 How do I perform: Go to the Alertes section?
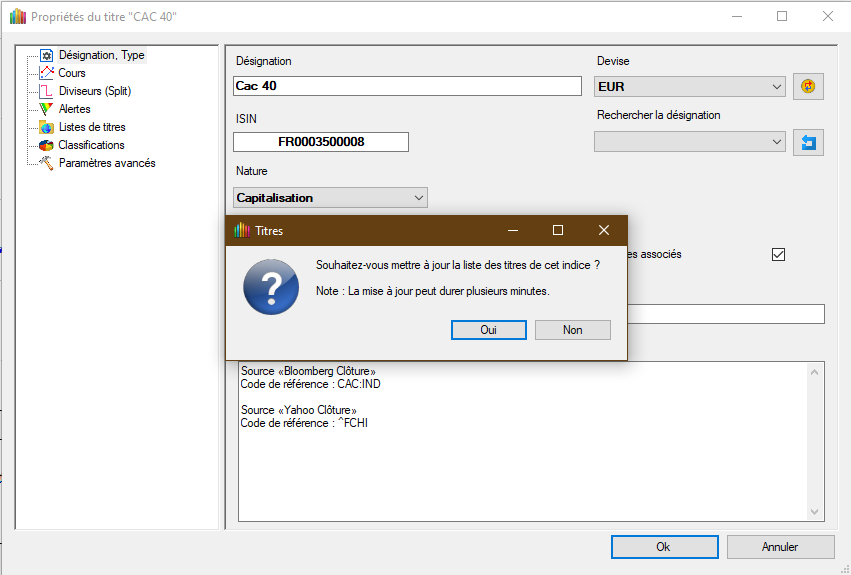[x=74, y=109]
